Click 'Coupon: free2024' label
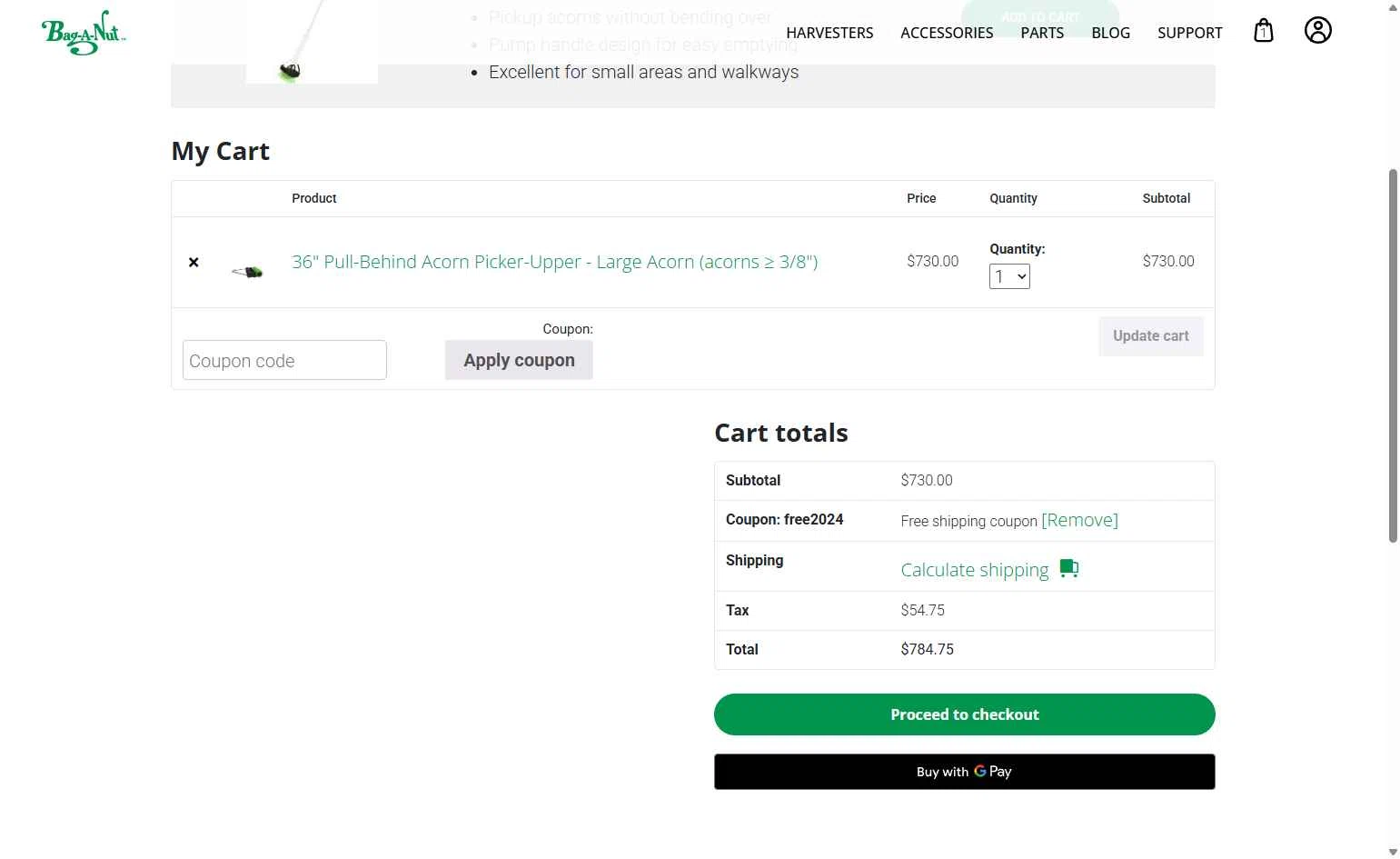 click(x=784, y=519)
